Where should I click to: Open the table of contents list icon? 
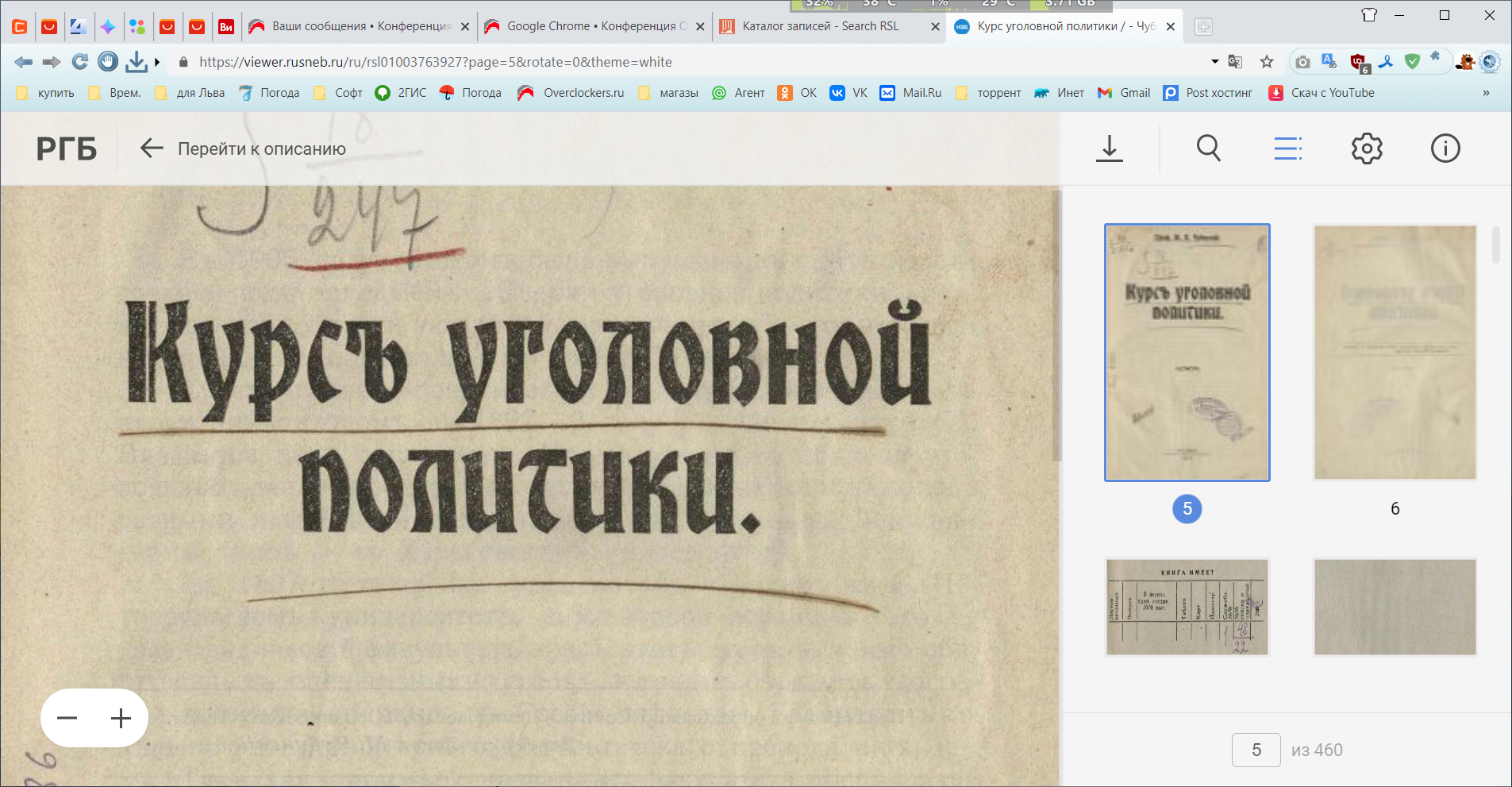1287,149
